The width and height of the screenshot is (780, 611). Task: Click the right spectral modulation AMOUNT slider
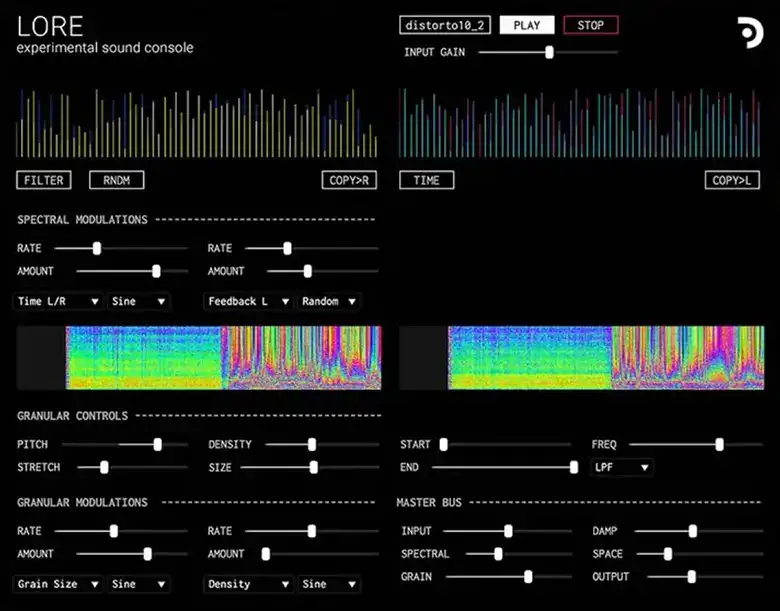pos(323,271)
